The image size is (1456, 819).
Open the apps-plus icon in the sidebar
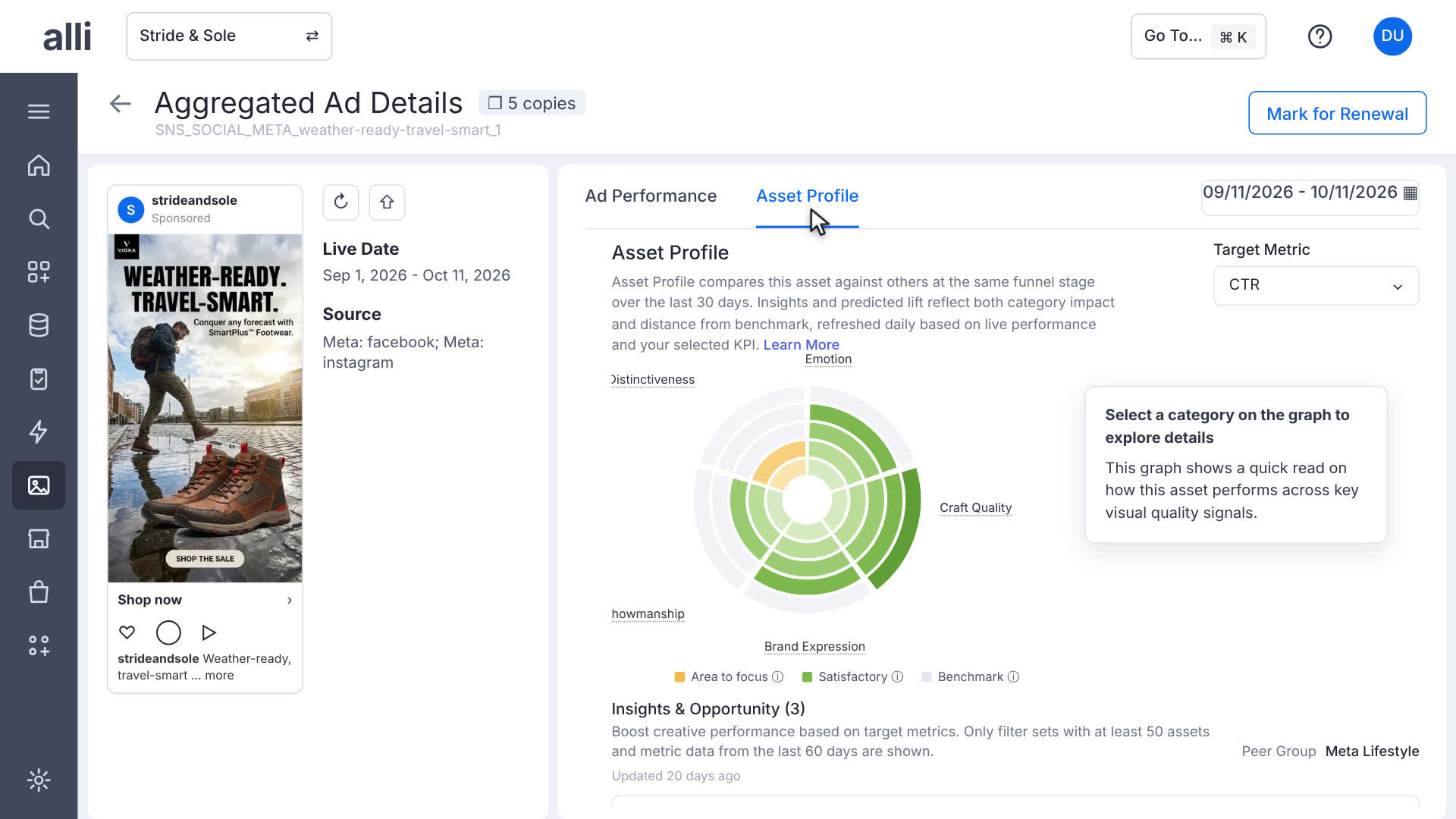click(x=39, y=645)
